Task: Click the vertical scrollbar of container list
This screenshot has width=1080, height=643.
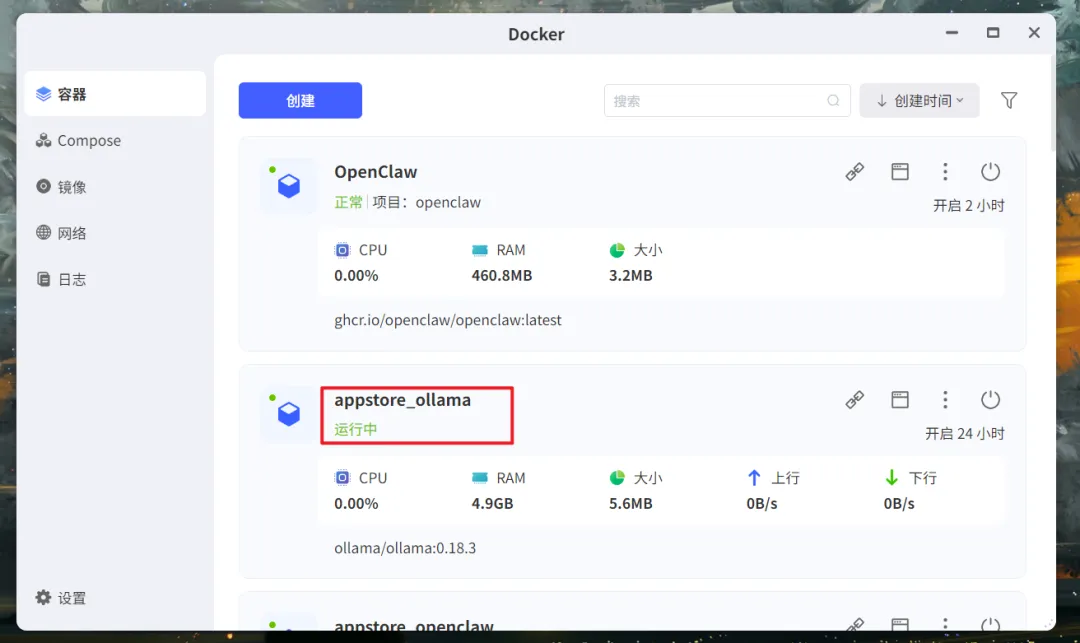Action: pos(1052,103)
